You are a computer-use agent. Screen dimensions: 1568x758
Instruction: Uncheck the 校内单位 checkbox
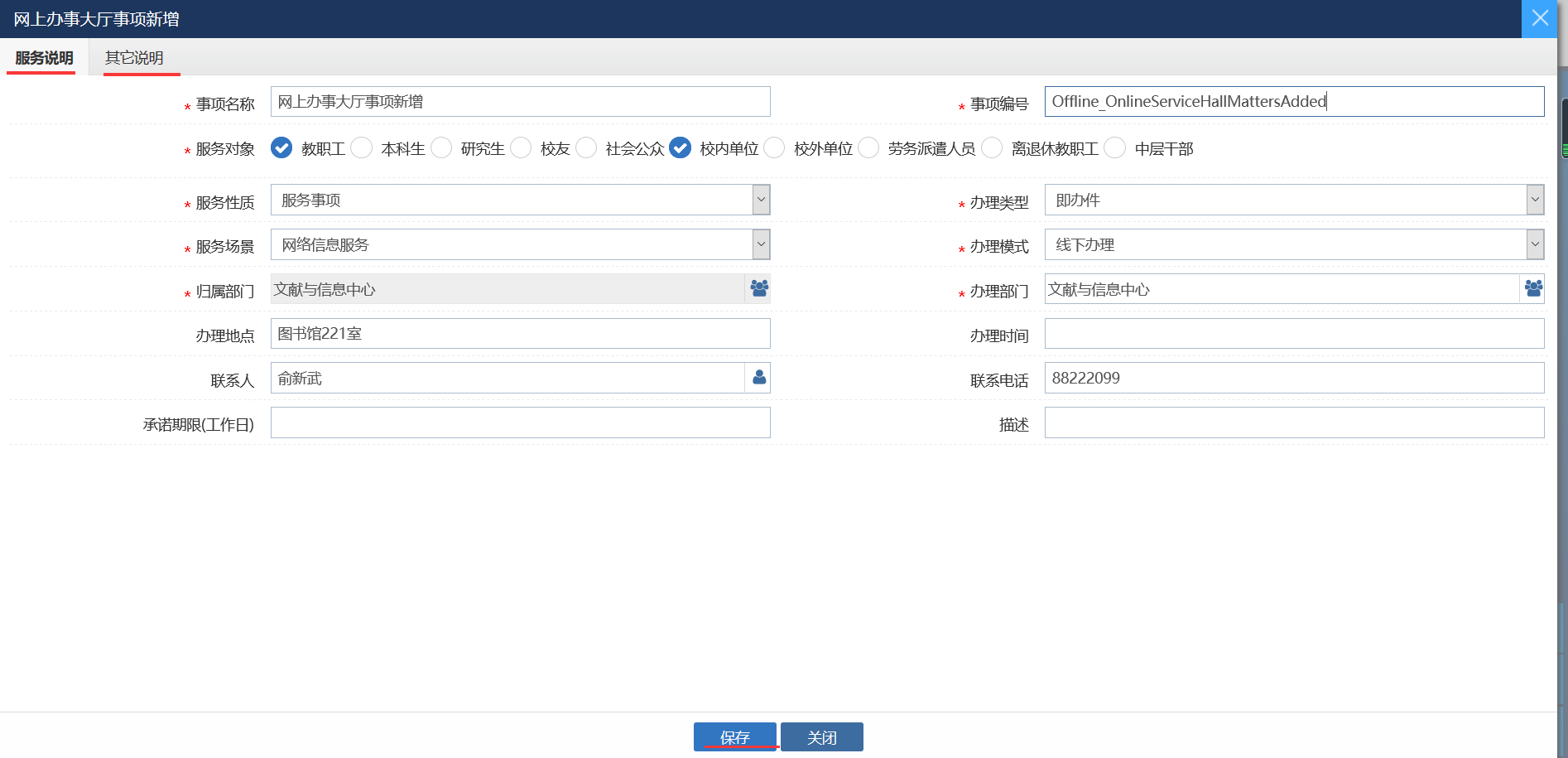coord(680,147)
